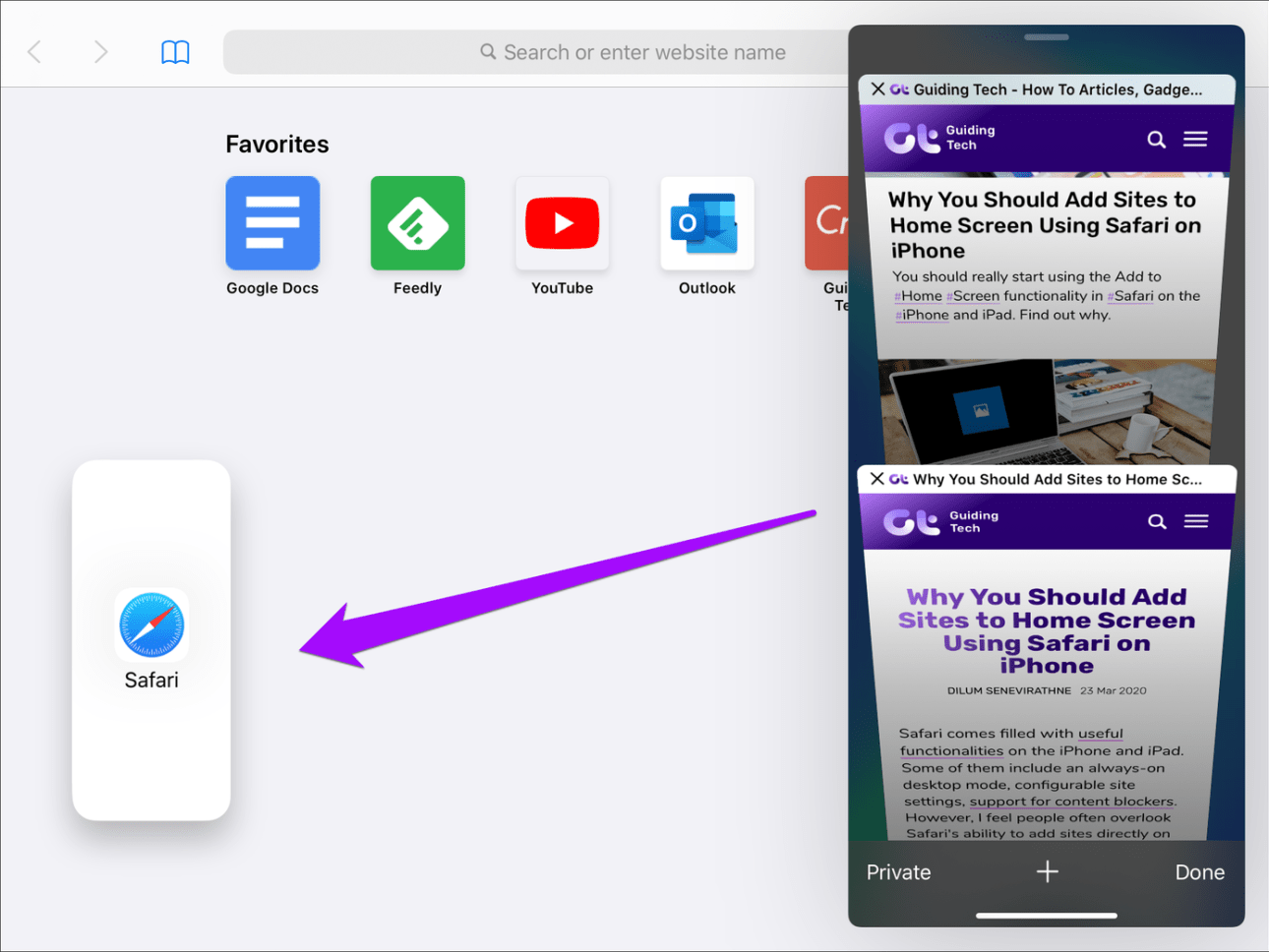Tap the first tab's article headline
This screenshot has height=952, width=1269.
point(1045,225)
